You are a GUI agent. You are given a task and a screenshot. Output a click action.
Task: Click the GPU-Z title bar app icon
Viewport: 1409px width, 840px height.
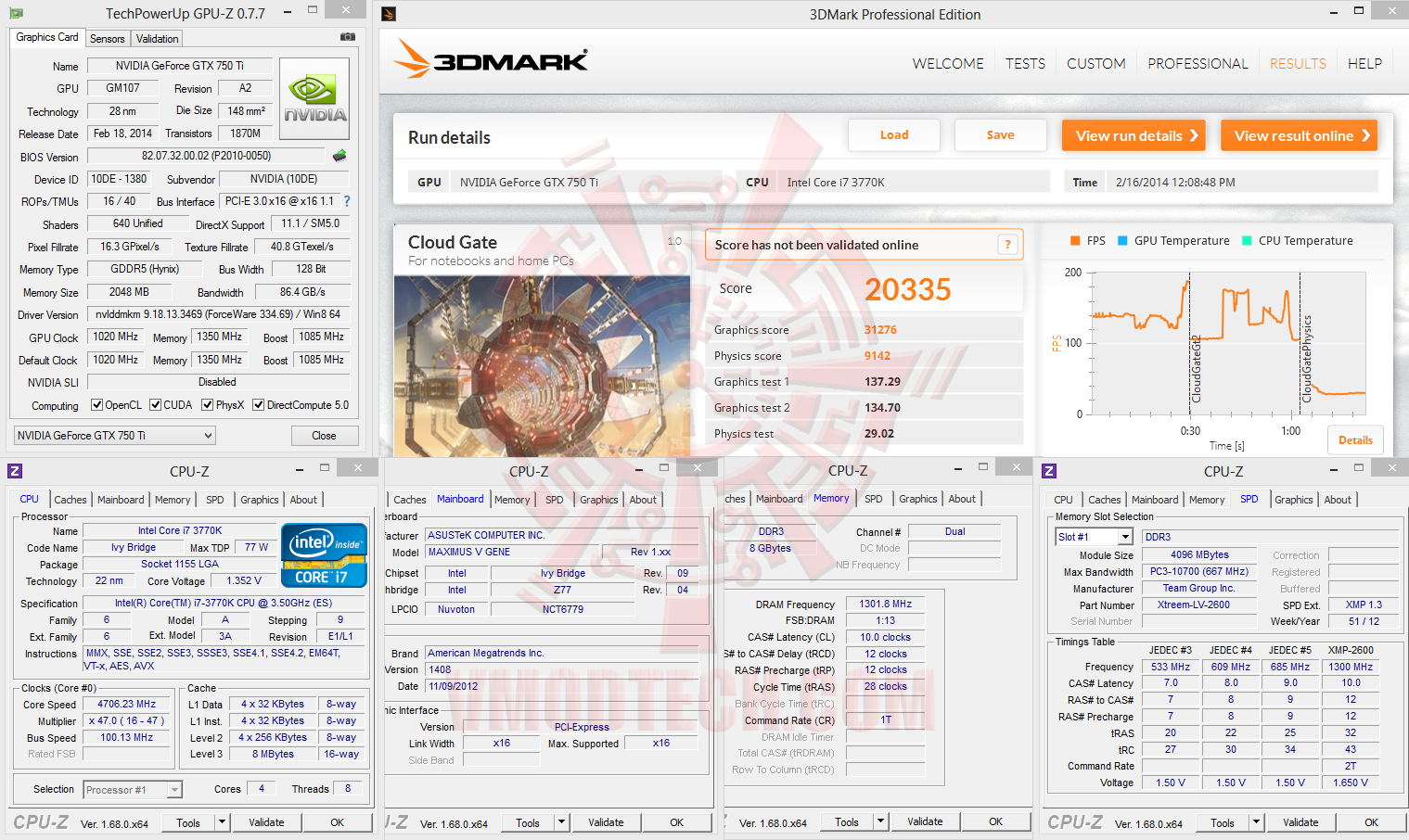click(16, 14)
